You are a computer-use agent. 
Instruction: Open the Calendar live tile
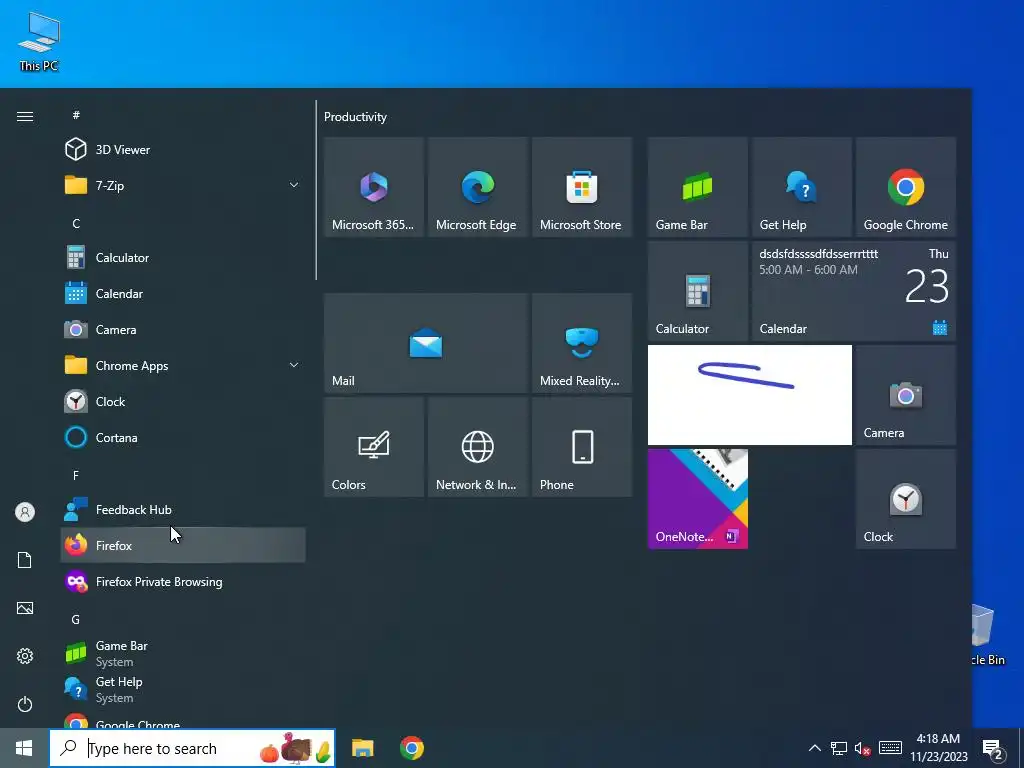click(x=854, y=291)
